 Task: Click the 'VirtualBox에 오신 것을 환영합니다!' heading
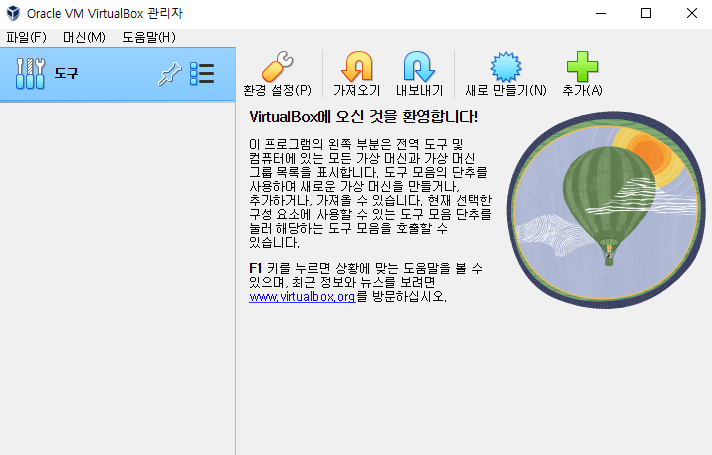click(363, 117)
